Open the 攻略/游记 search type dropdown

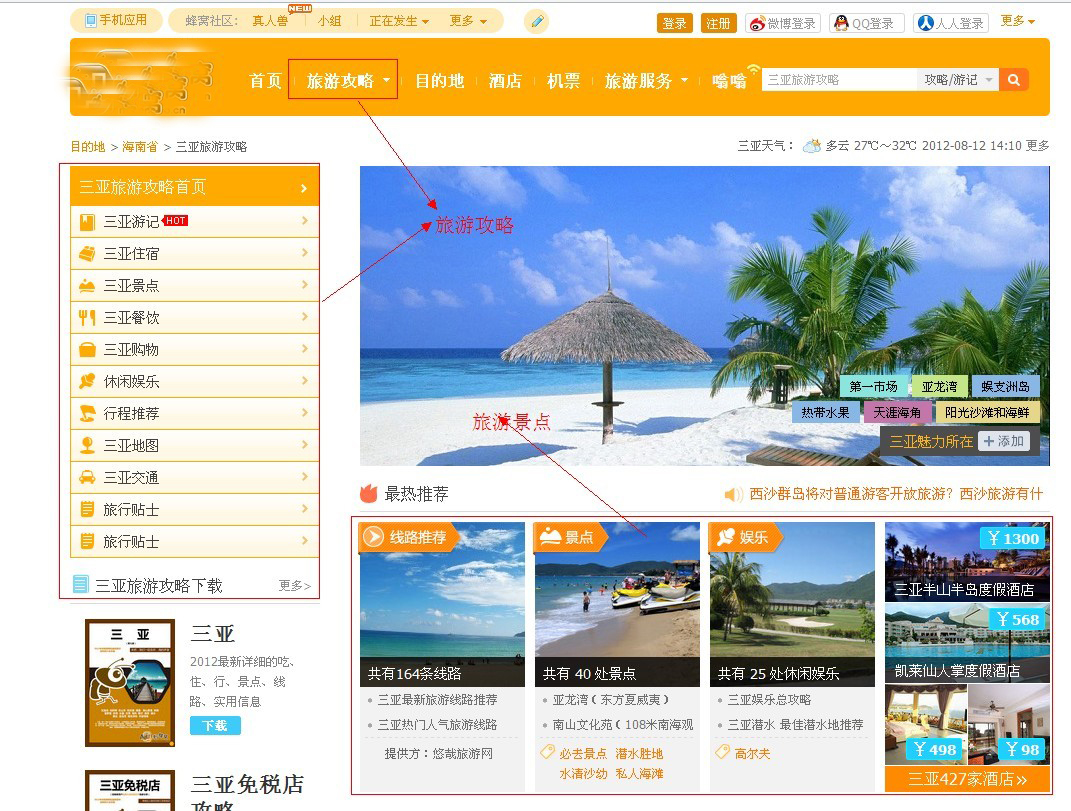(x=957, y=80)
